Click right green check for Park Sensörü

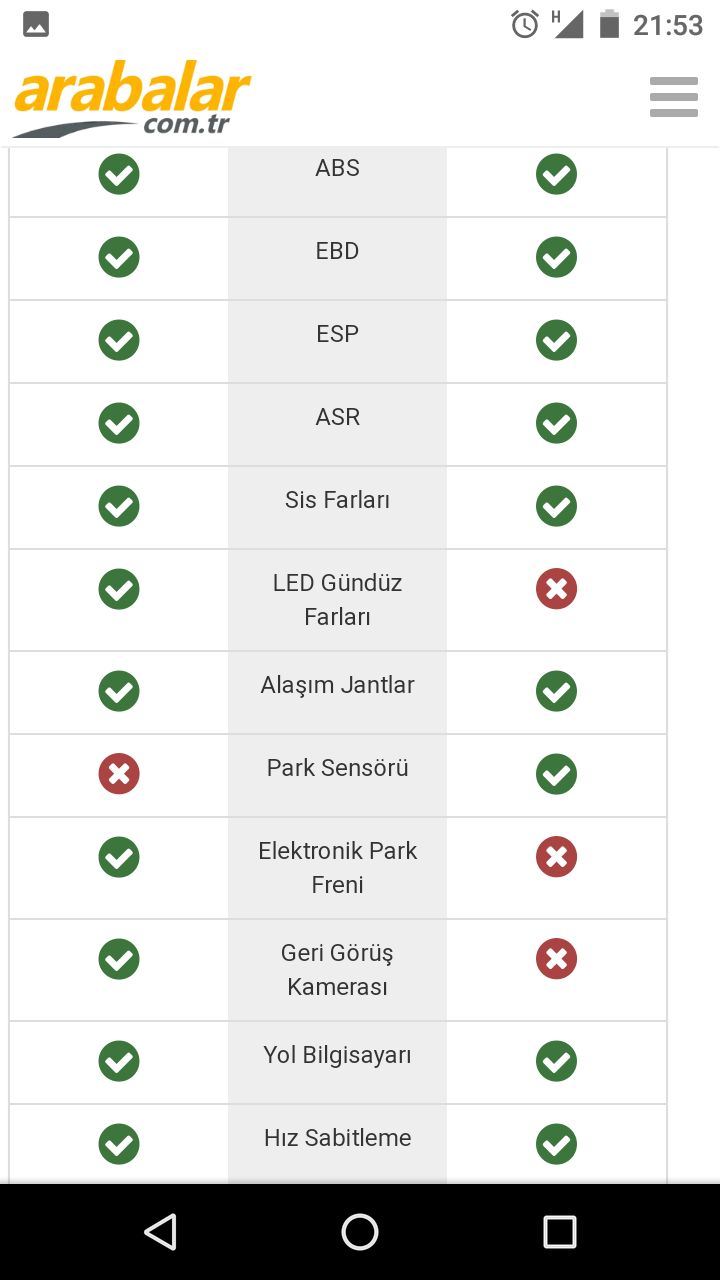pyautogui.click(x=556, y=774)
